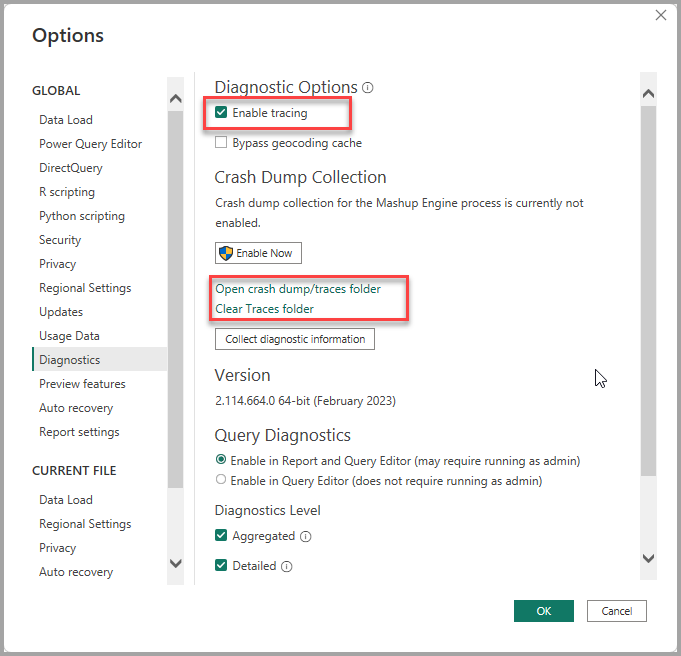Viewport: 681px width, 656px height.
Task: Open Power Query Editor settings
Action: coord(90,144)
